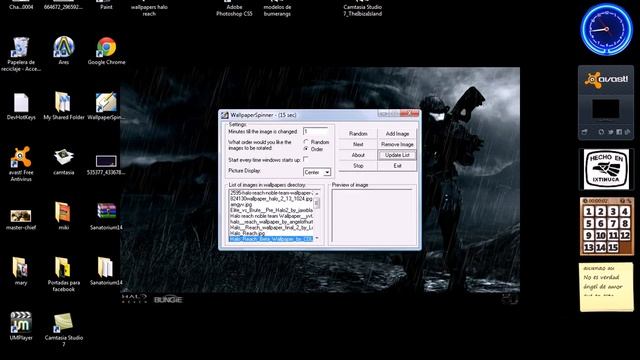Click the Preview of image box
Screen dimensions: 640x360
[x=372, y=216]
